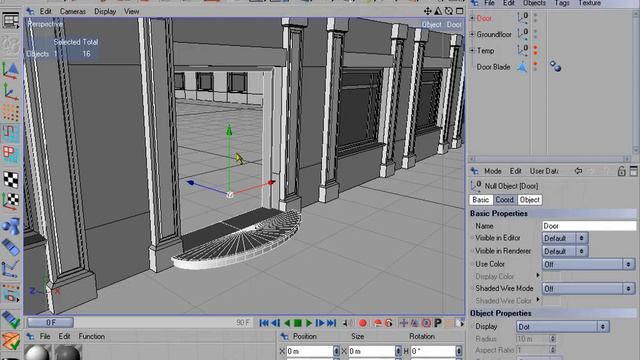Open viewport View menu
Image resolution: width=640 pixels, height=360 pixels.
tap(131, 11)
